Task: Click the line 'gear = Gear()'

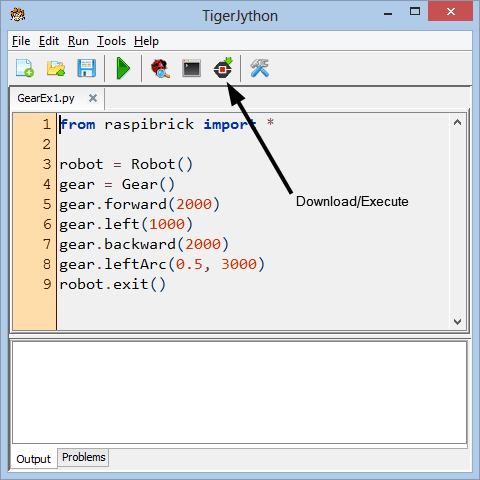Action: click(x=117, y=184)
